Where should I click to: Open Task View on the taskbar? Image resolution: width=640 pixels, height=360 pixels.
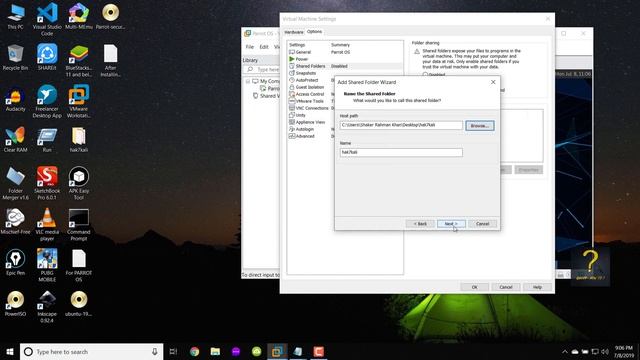(173, 351)
